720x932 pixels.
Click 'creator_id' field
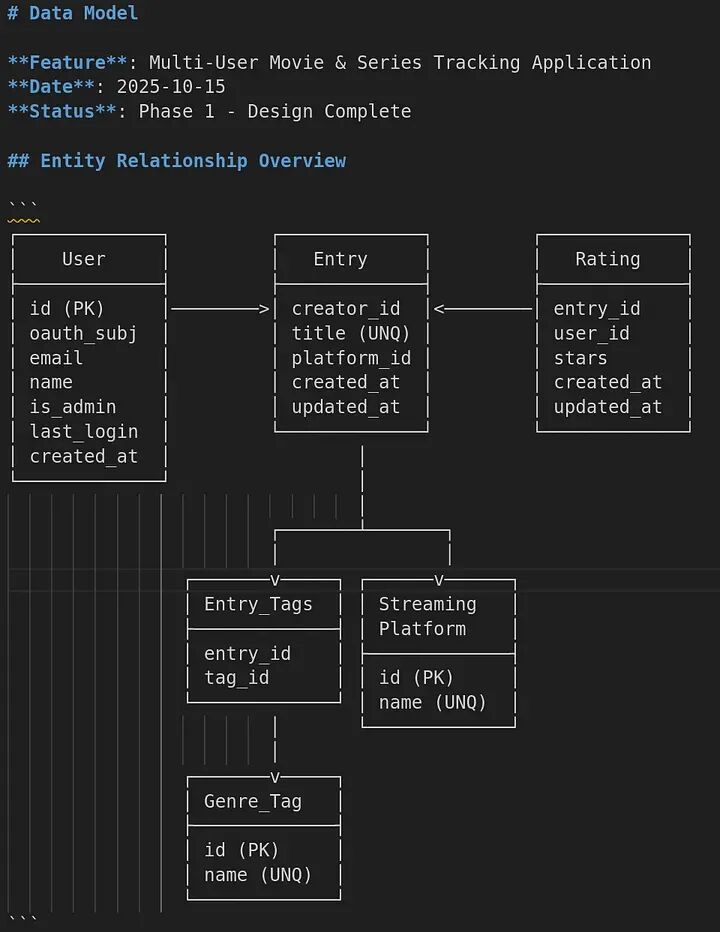coord(346,308)
